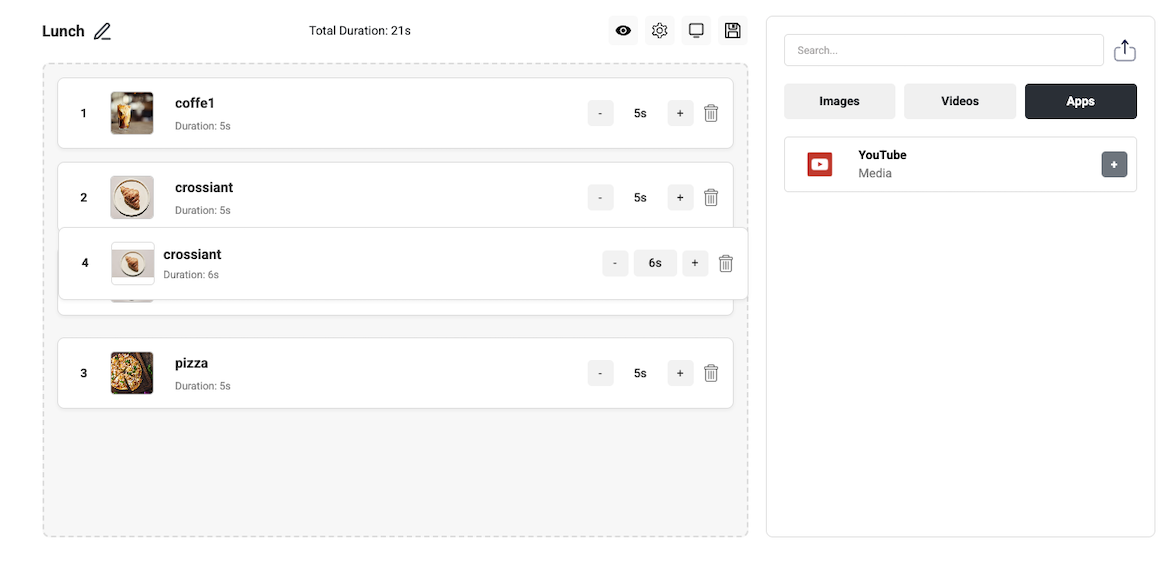
Task: Delete the pizza item with trash icon
Action: 711,373
